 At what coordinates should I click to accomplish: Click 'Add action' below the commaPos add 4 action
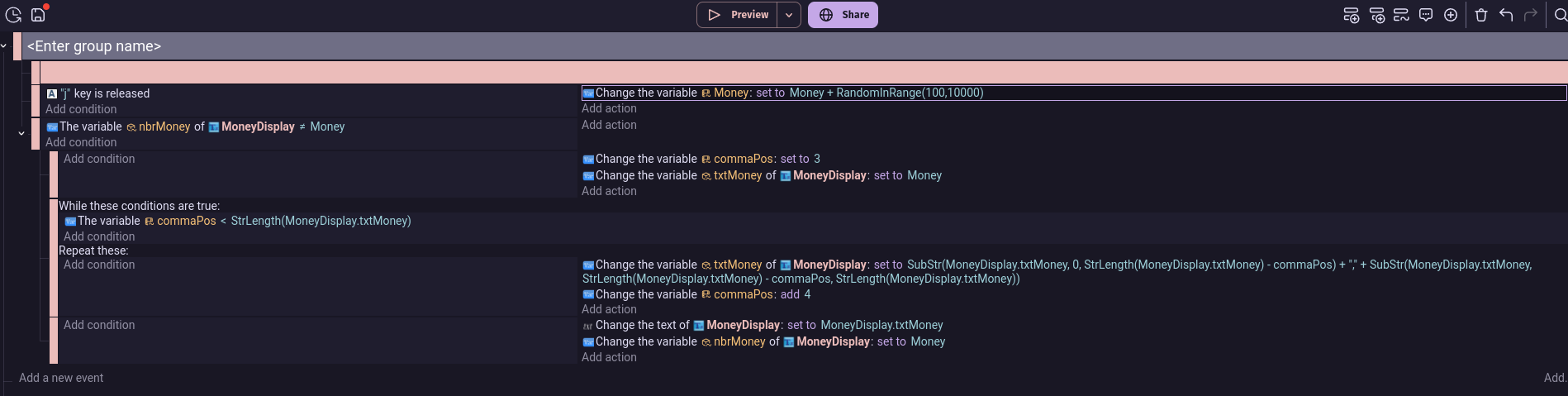pos(609,309)
